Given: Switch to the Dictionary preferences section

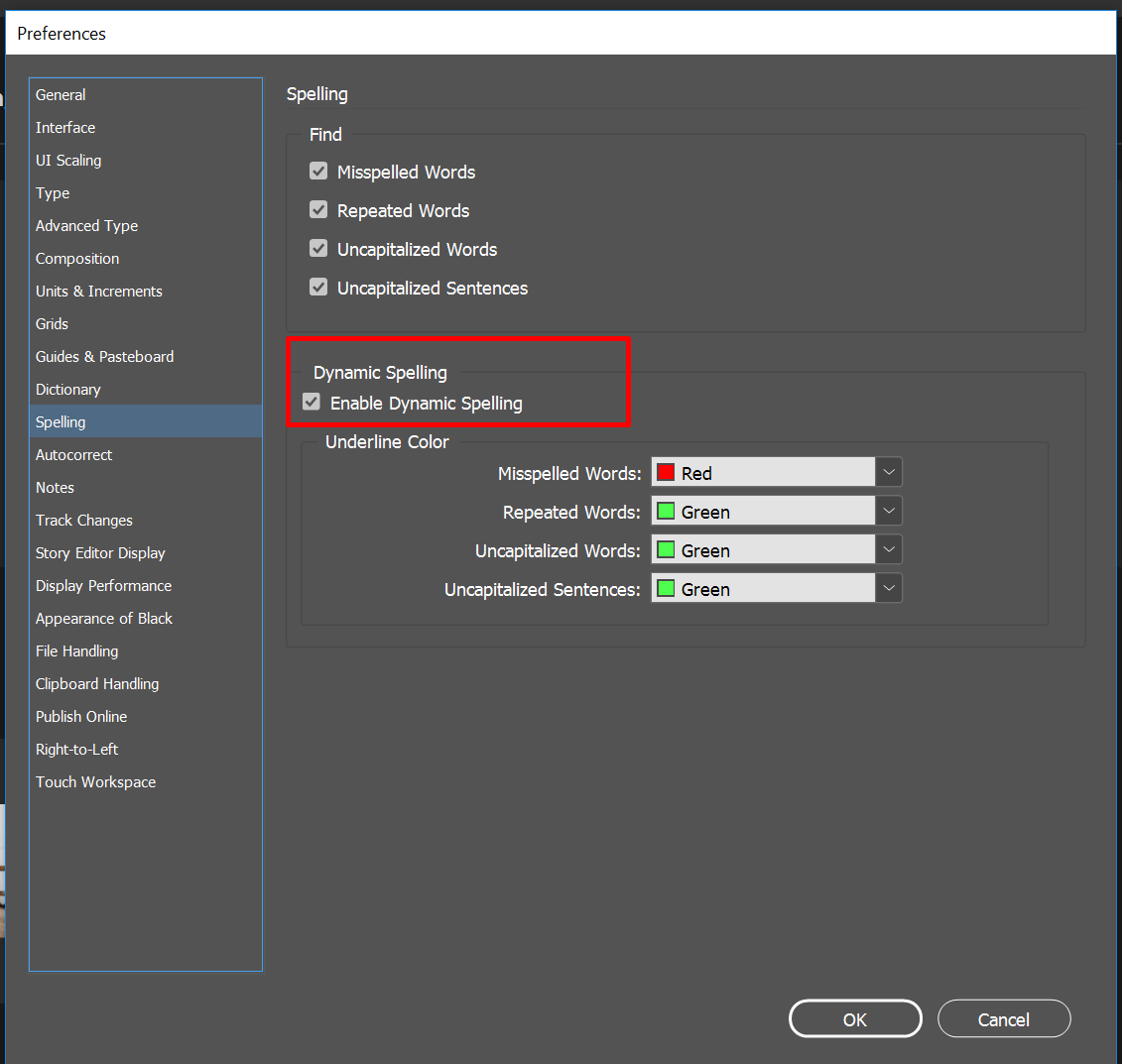Looking at the screenshot, I should [67, 389].
